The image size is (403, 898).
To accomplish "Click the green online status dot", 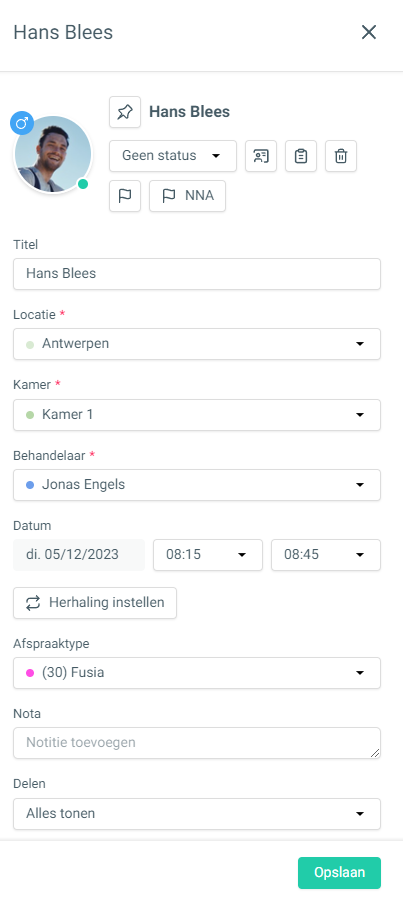I will tap(83, 184).
